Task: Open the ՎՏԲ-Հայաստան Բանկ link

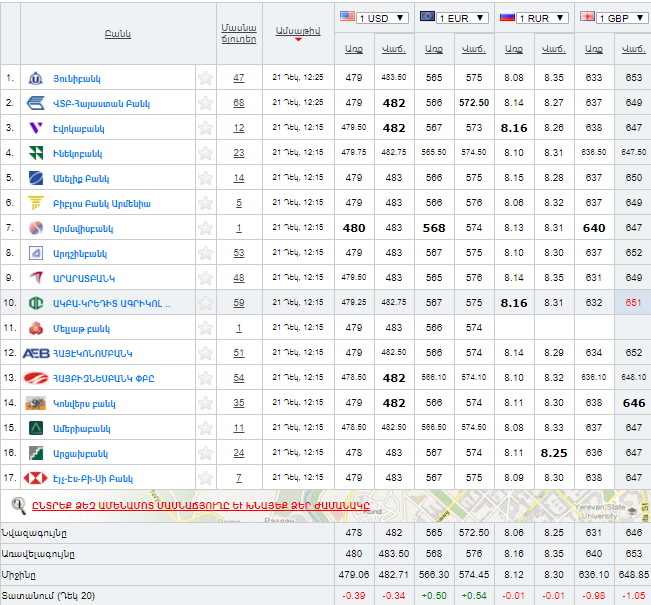Action: (x=101, y=104)
